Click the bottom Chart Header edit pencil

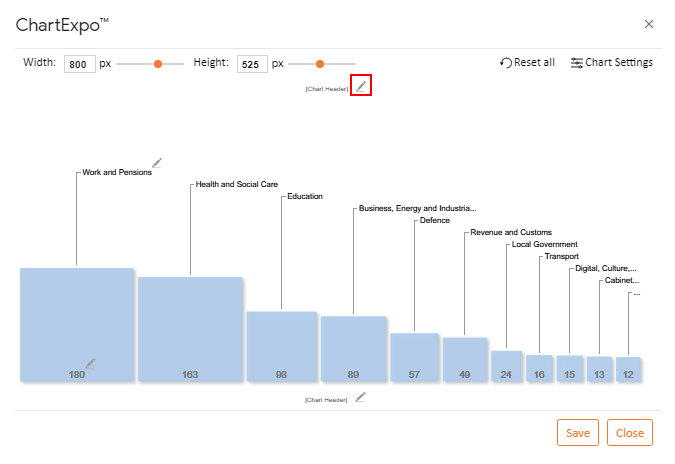click(360, 397)
